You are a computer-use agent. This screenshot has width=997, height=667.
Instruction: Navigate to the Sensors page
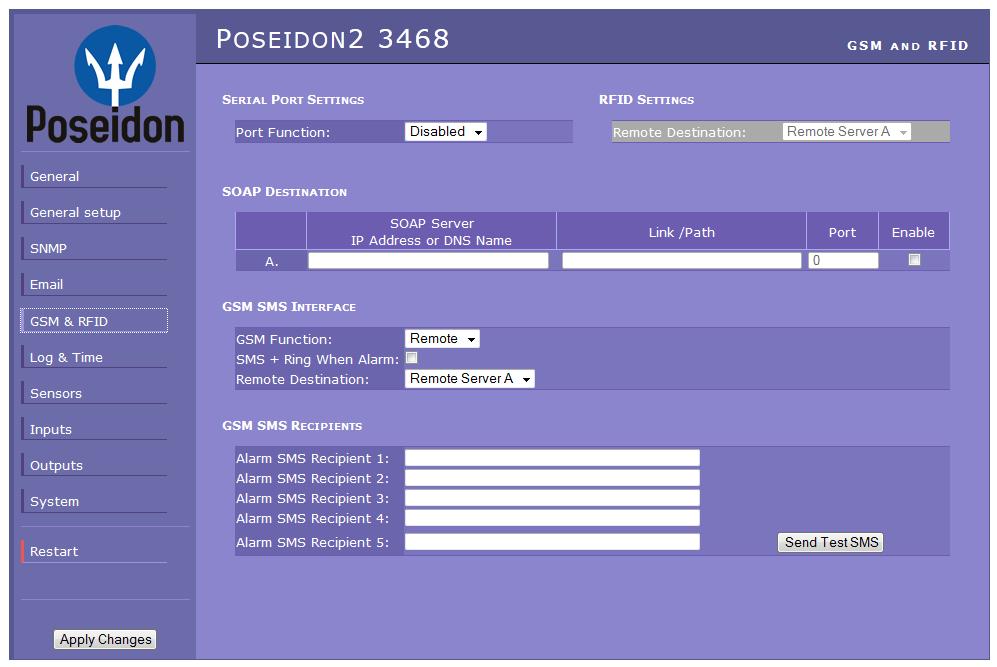[x=94, y=393]
